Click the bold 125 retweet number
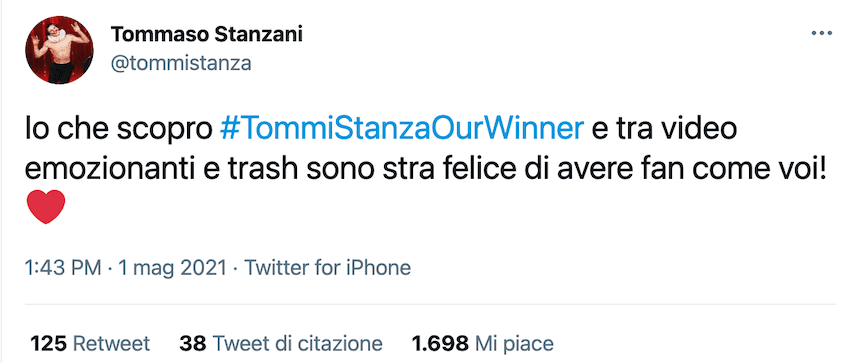 [48, 343]
